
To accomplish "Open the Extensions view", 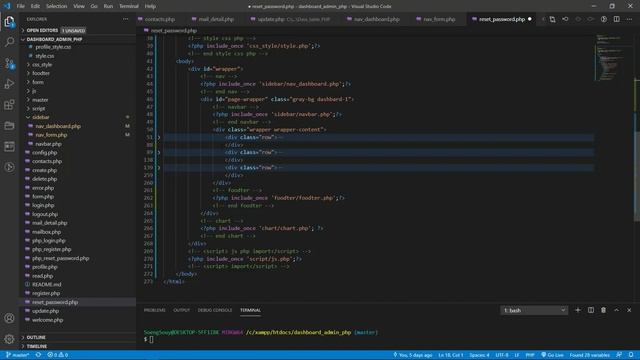I will click(9, 105).
